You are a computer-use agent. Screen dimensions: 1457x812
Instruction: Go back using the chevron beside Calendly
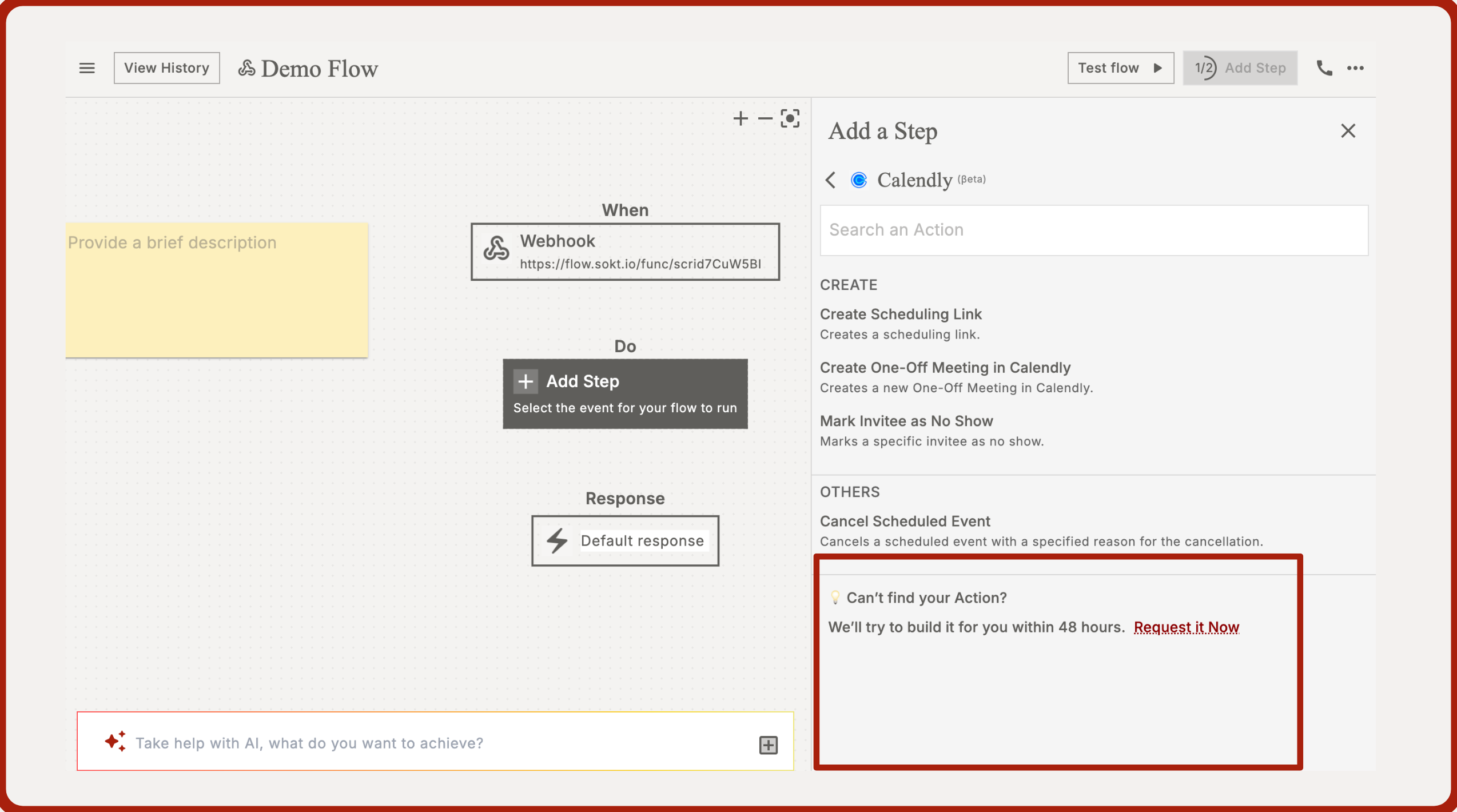pyautogui.click(x=830, y=180)
